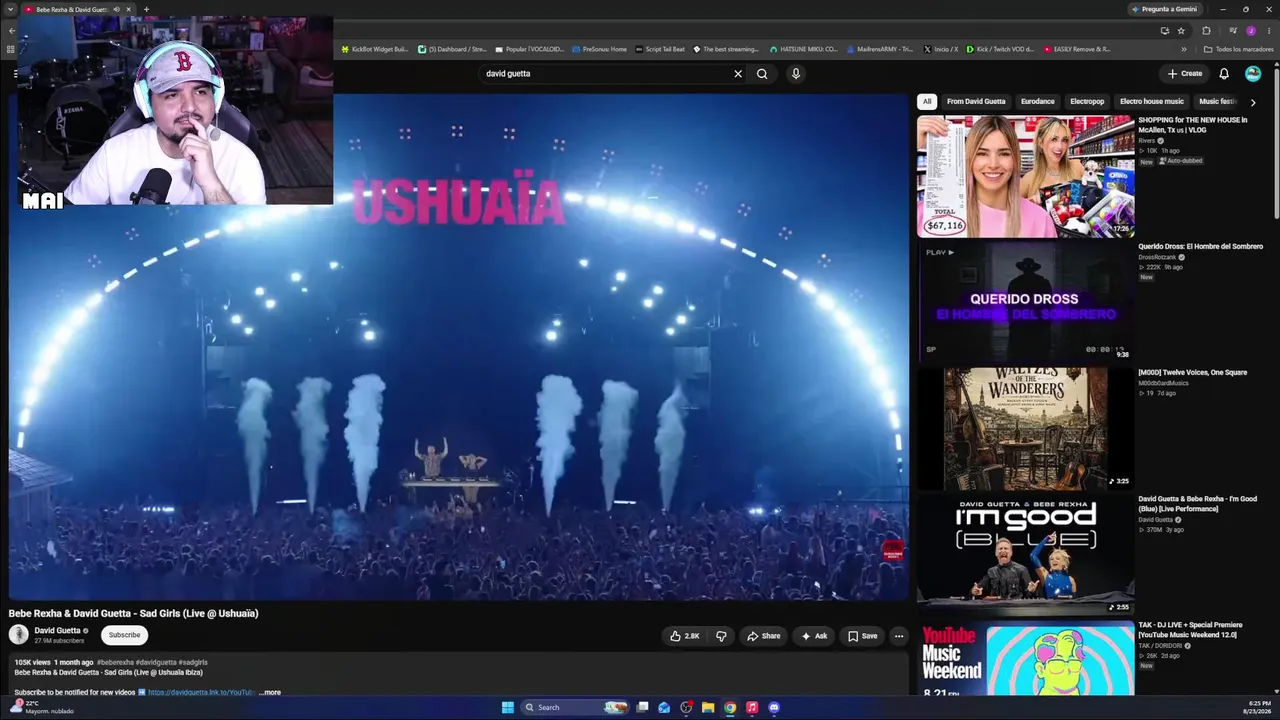Share the Sad Girls video
This screenshot has width=1280, height=720.
(x=763, y=636)
